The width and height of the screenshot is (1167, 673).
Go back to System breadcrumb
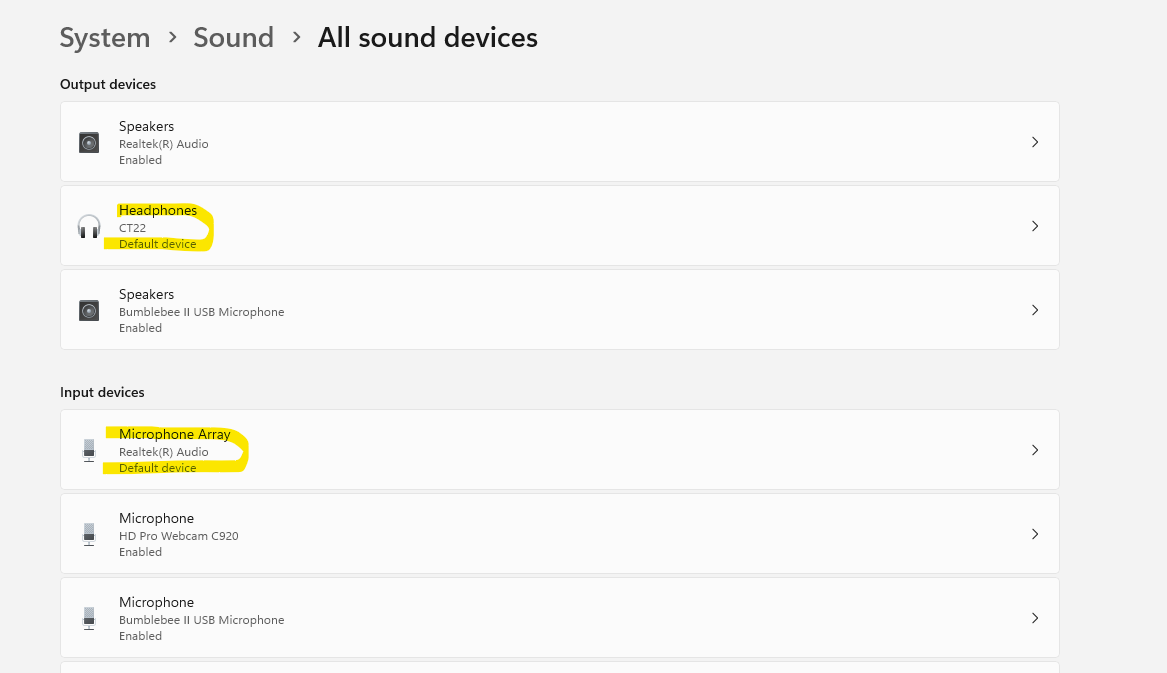[x=105, y=38]
